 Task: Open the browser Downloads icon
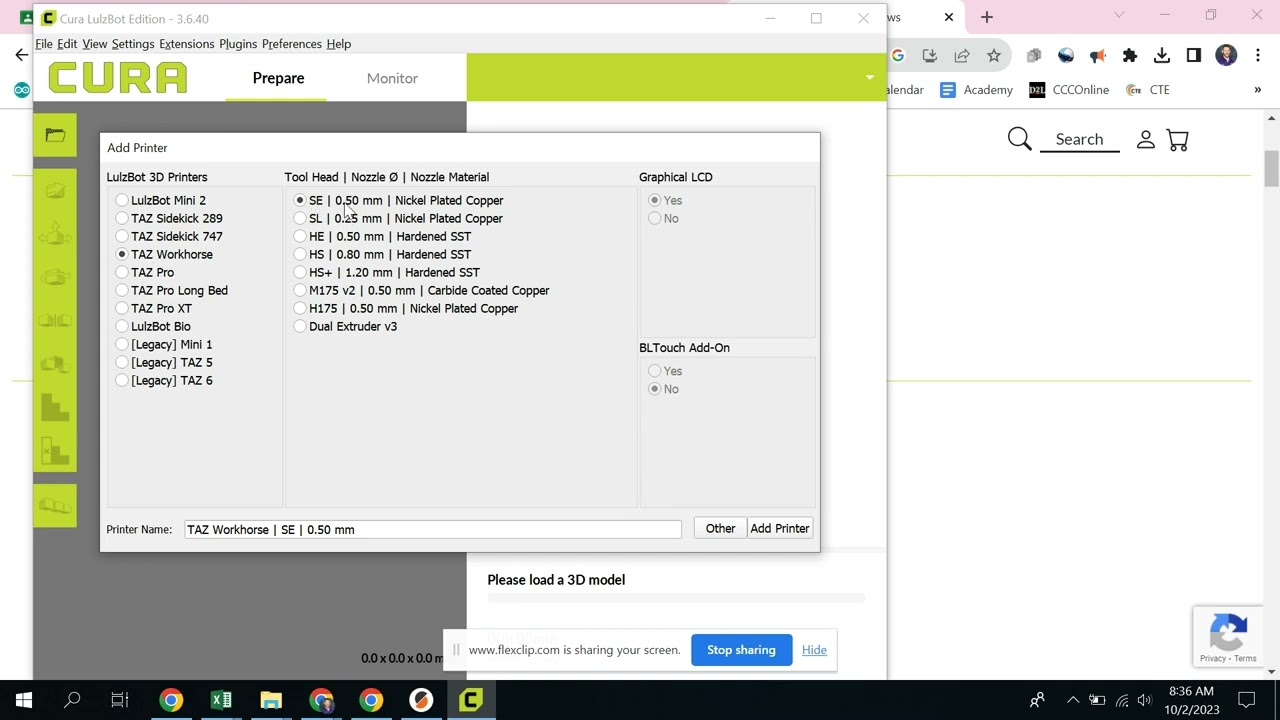1162,56
